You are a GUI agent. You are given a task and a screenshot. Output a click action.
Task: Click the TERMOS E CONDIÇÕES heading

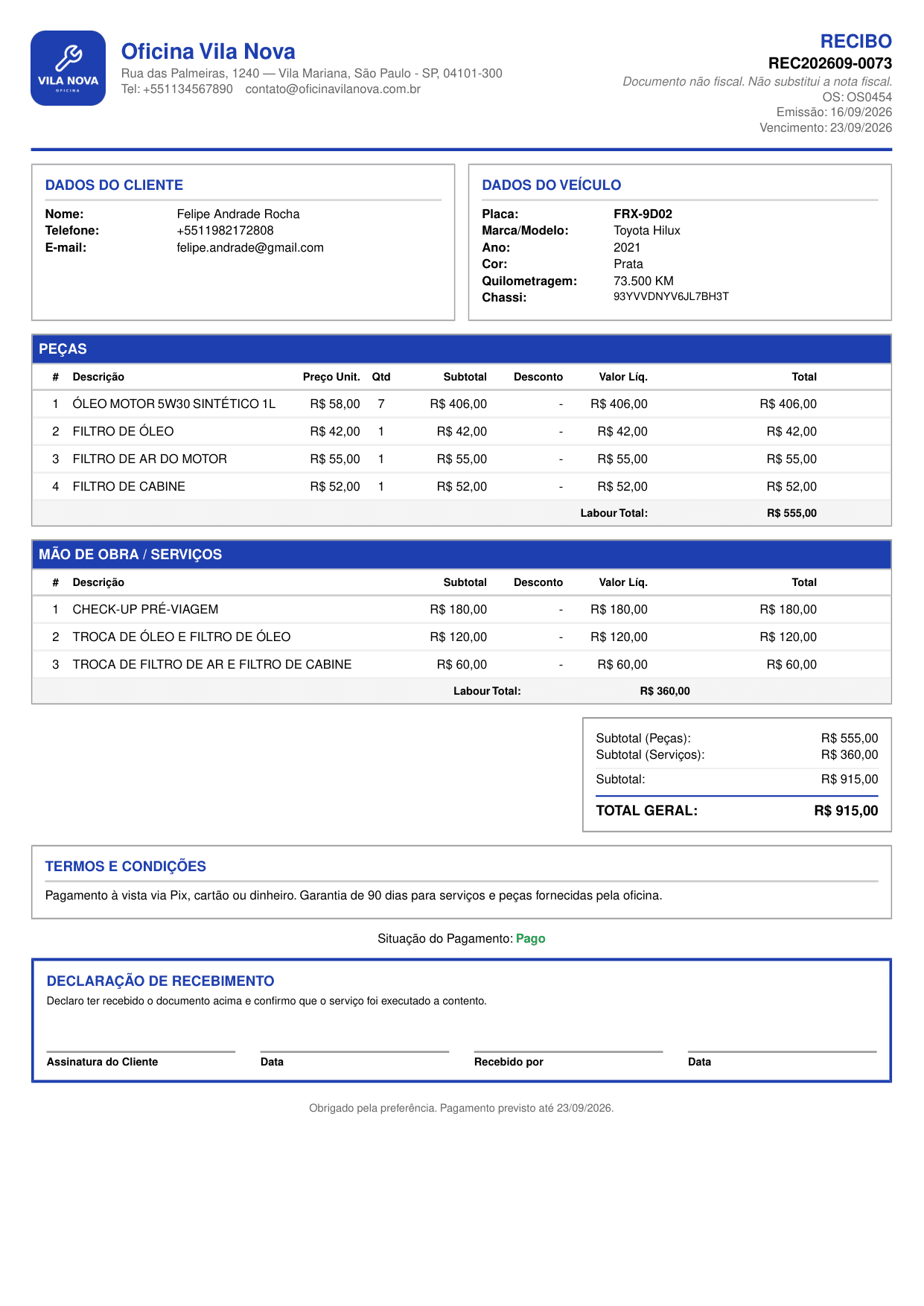click(x=126, y=867)
